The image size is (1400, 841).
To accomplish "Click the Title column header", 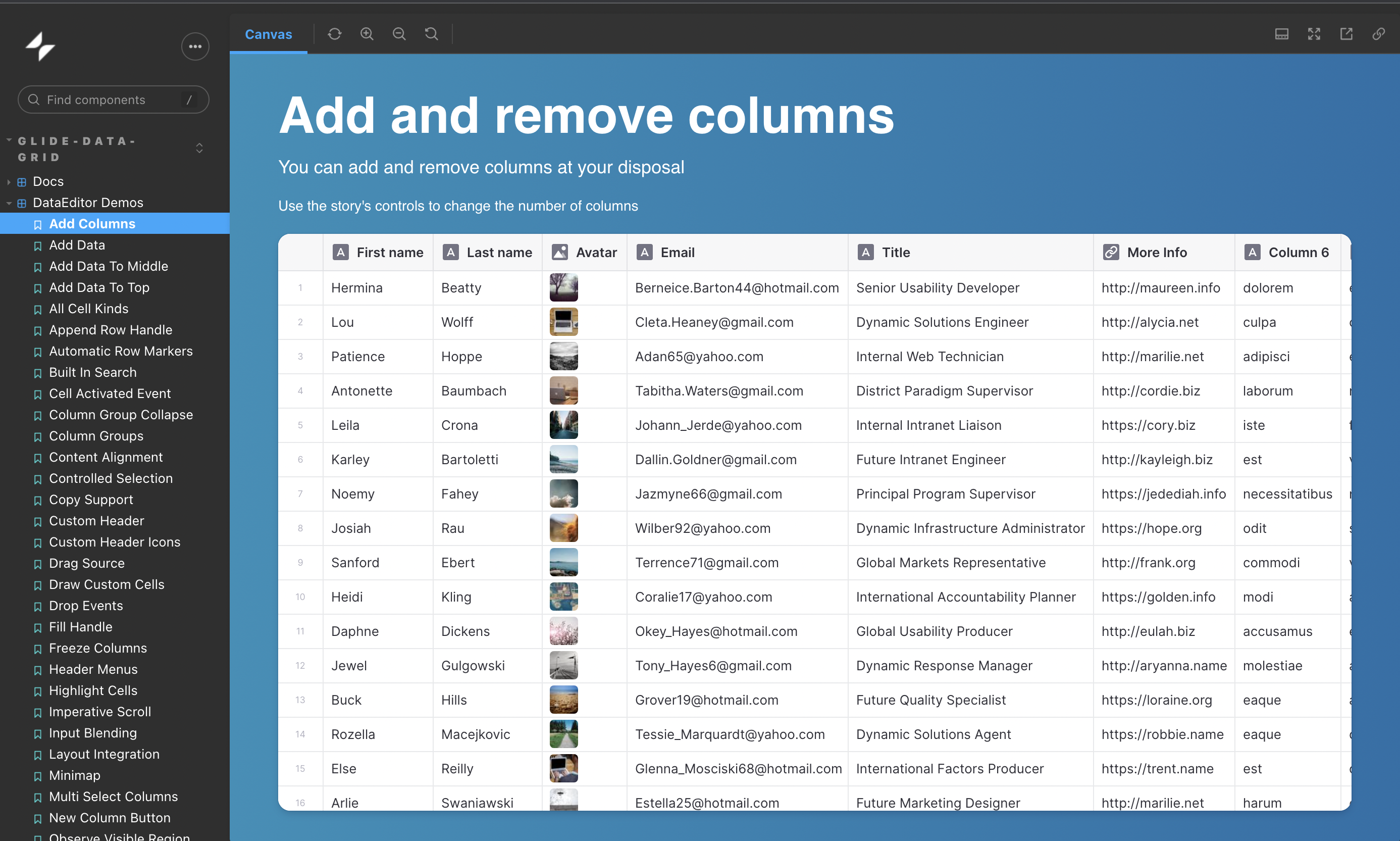I will coord(971,252).
